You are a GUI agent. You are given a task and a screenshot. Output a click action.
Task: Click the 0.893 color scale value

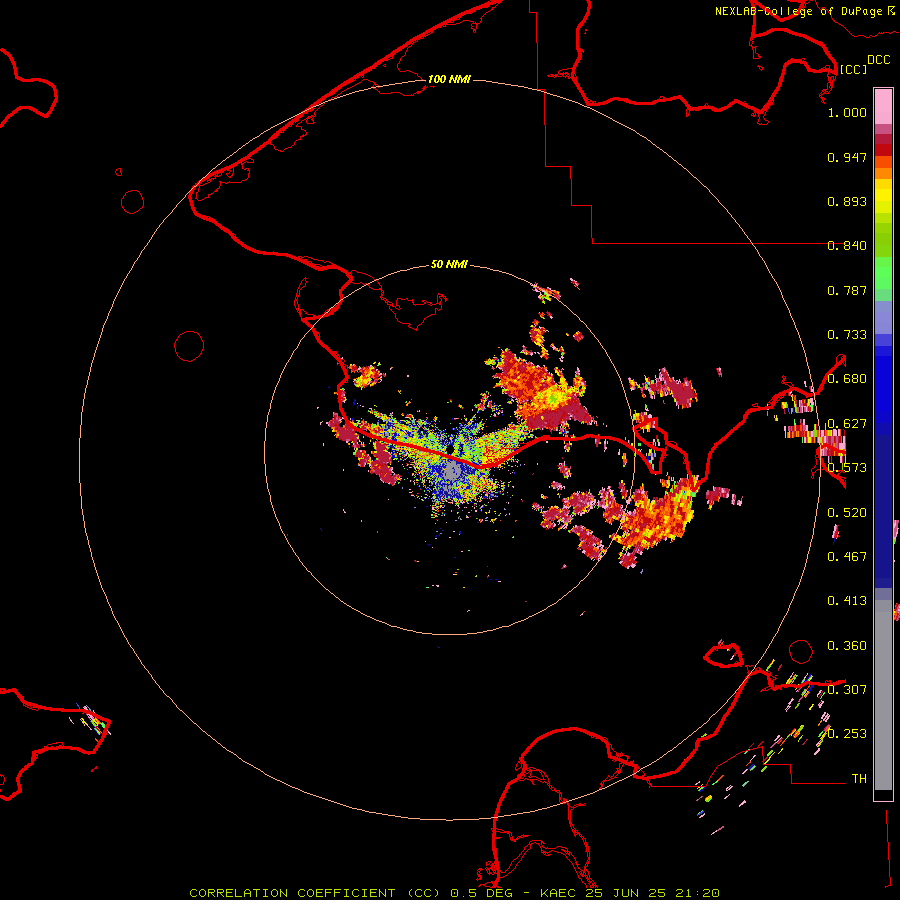pyautogui.click(x=847, y=201)
